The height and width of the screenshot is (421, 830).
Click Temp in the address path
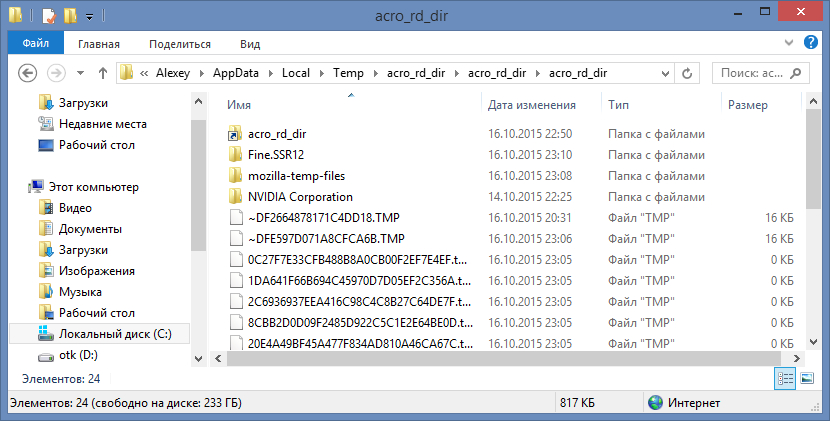(348, 73)
